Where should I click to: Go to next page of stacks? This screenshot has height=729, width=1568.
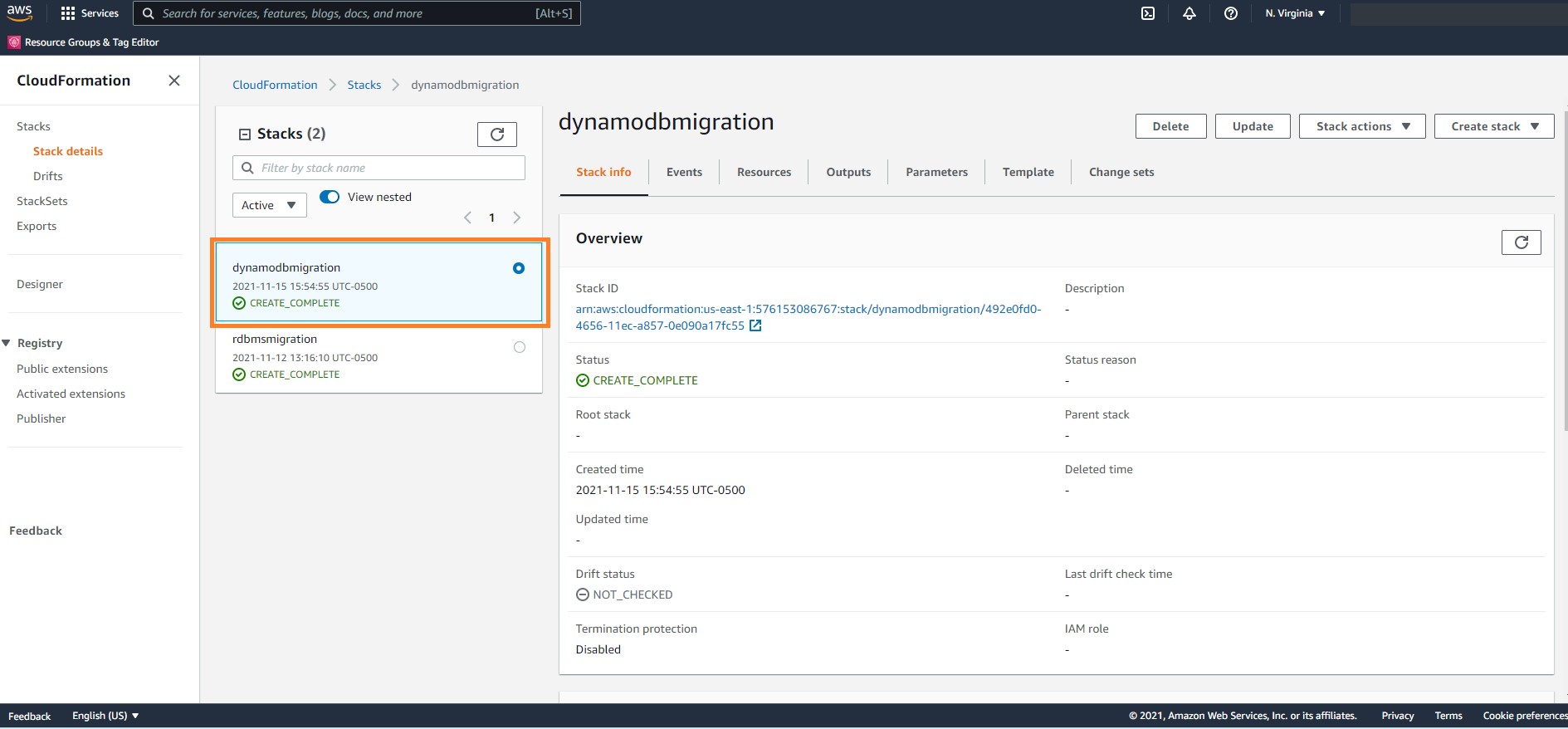(x=517, y=218)
